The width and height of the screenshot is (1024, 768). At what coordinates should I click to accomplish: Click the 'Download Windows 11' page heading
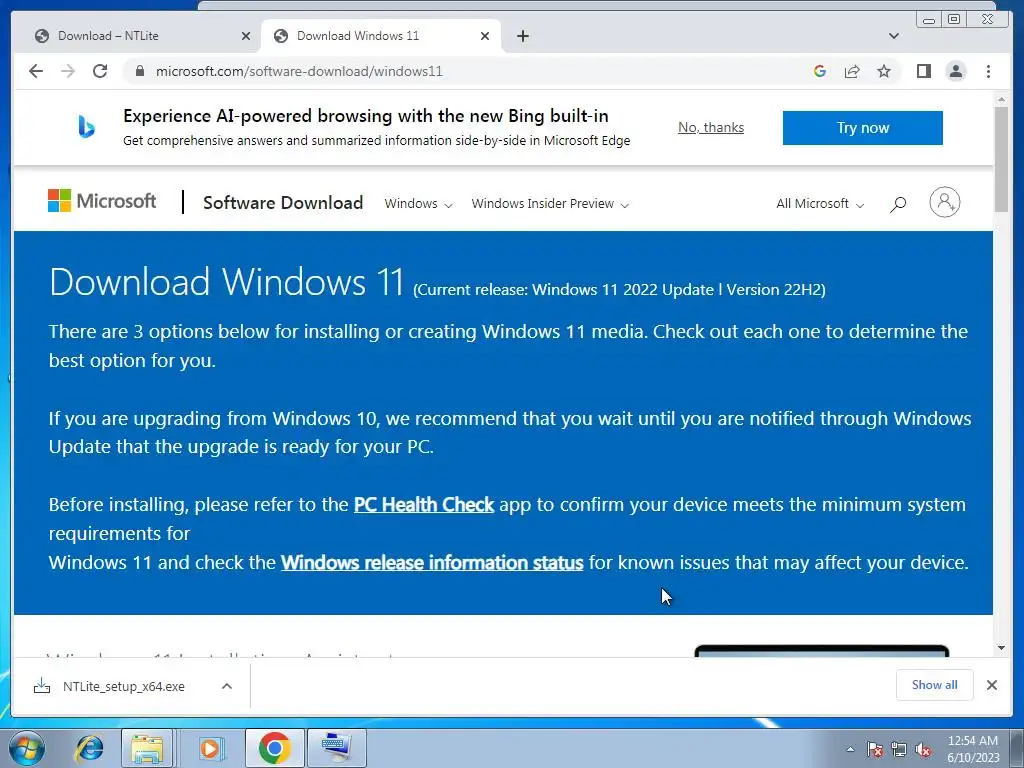(227, 281)
